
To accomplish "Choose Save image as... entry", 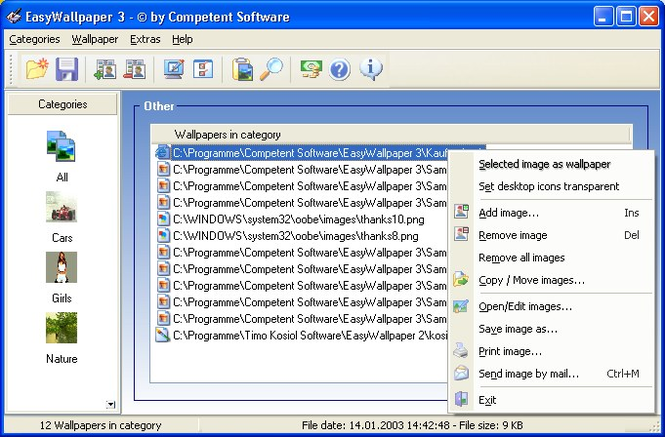I will (x=551, y=329).
